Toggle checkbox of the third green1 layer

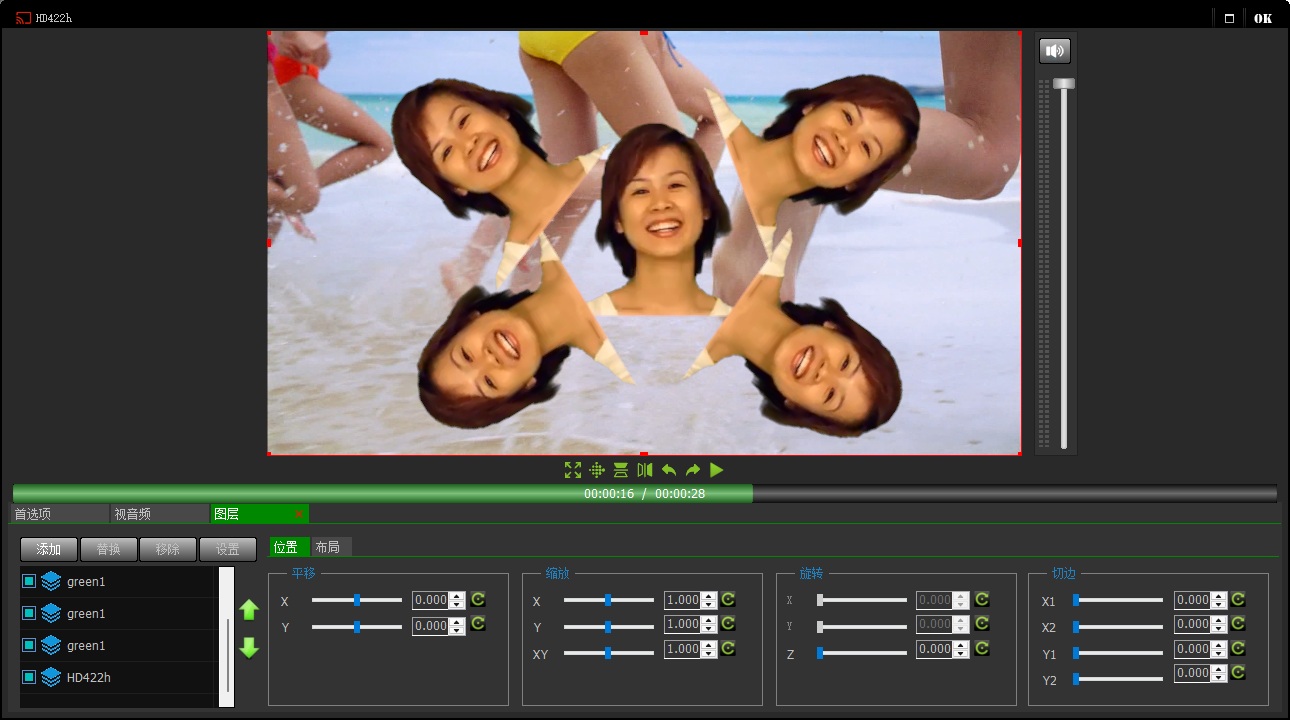click(x=29, y=645)
